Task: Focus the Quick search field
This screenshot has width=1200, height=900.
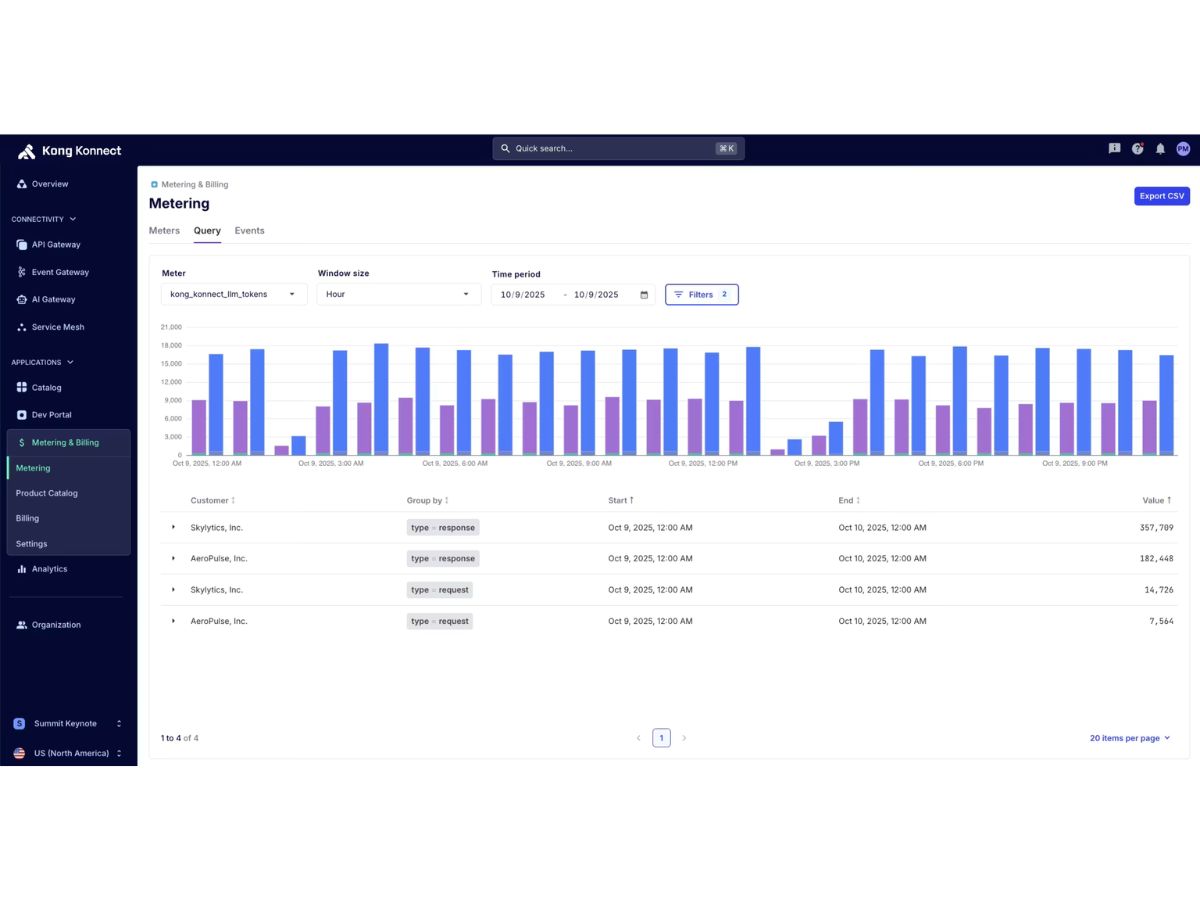Action: tap(618, 148)
